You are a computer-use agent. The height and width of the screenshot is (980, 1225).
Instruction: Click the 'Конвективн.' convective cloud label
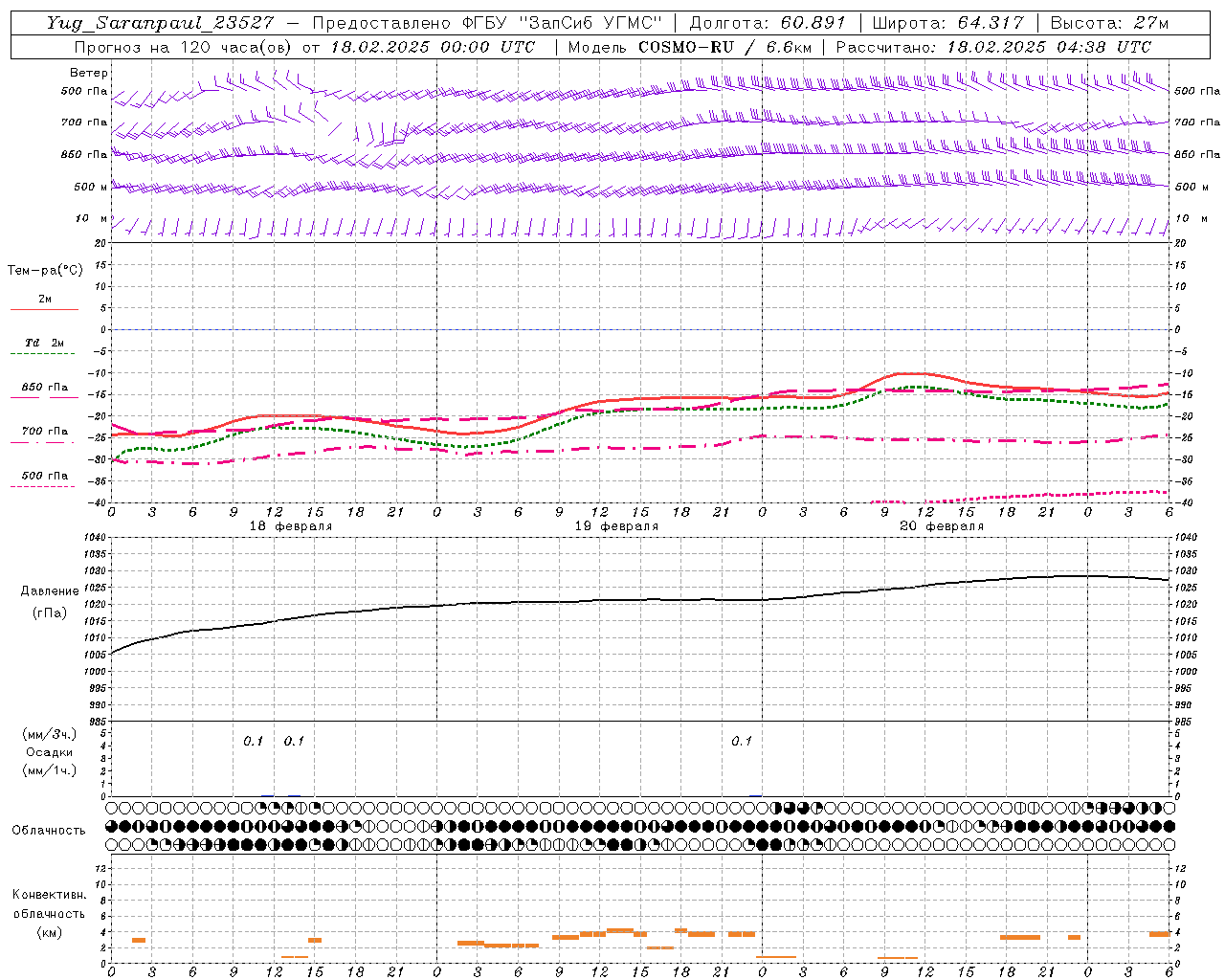(x=49, y=895)
